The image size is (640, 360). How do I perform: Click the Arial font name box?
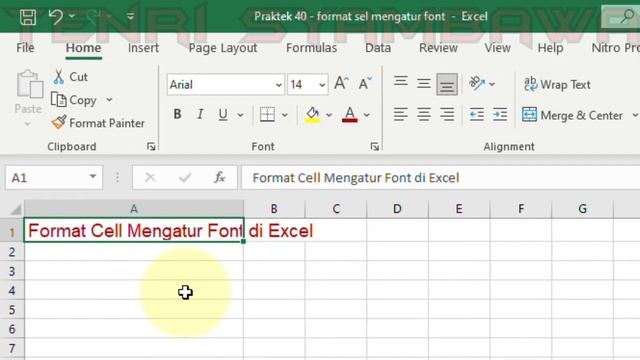[220, 84]
